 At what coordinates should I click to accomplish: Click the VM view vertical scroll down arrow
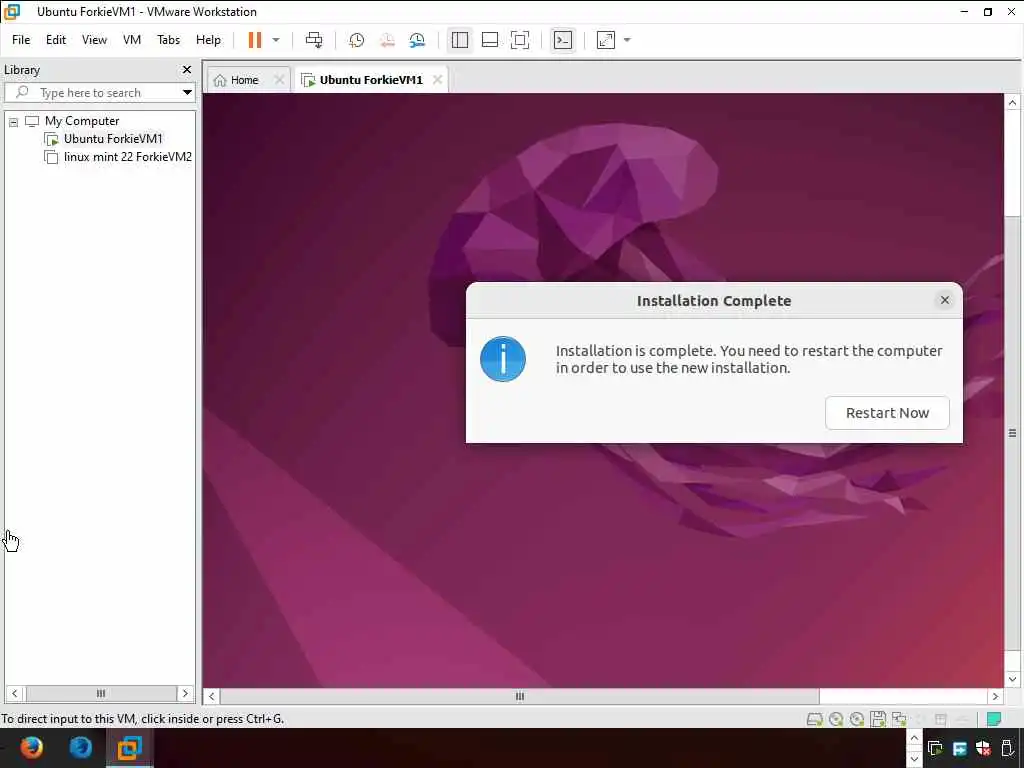1012,679
